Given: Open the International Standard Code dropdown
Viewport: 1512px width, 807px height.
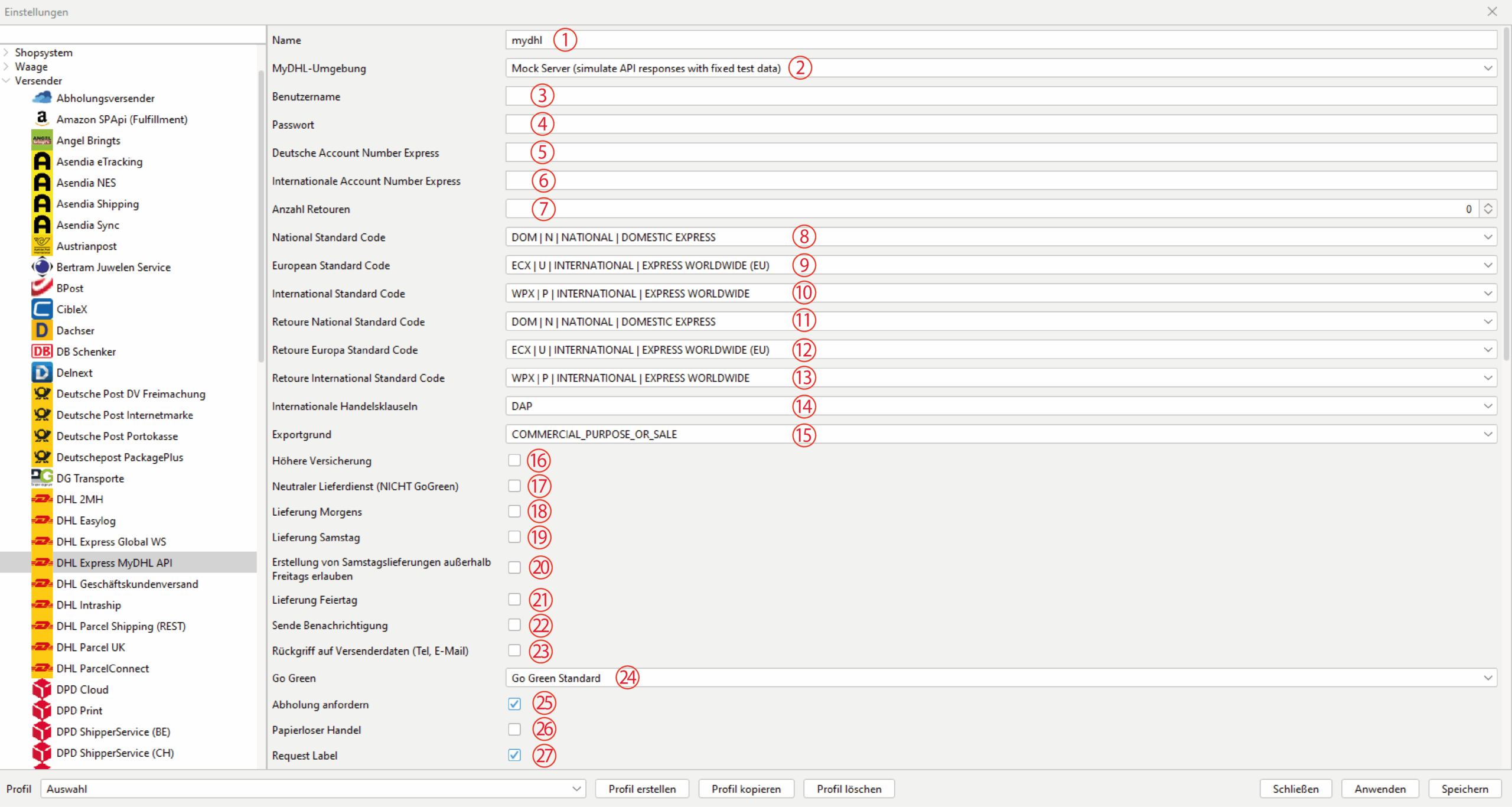Looking at the screenshot, I should 1001,294.
